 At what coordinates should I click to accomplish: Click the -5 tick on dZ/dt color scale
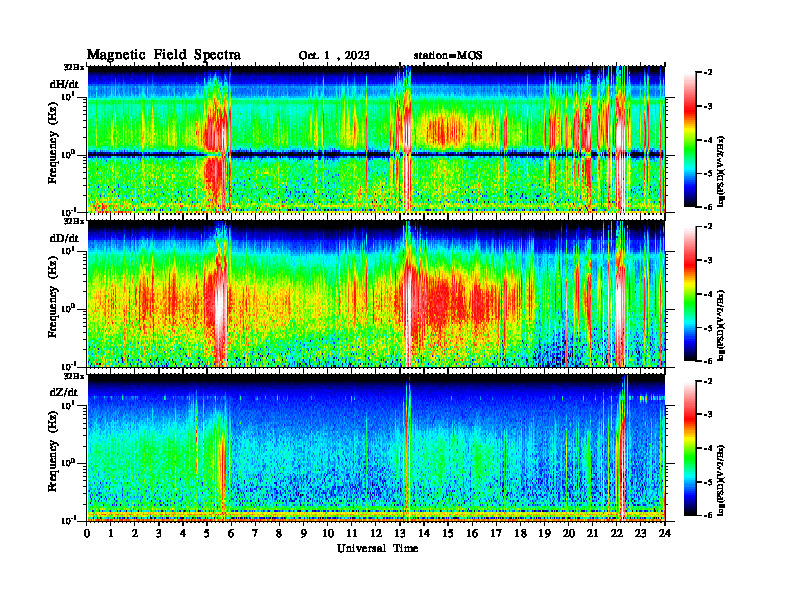click(x=706, y=482)
